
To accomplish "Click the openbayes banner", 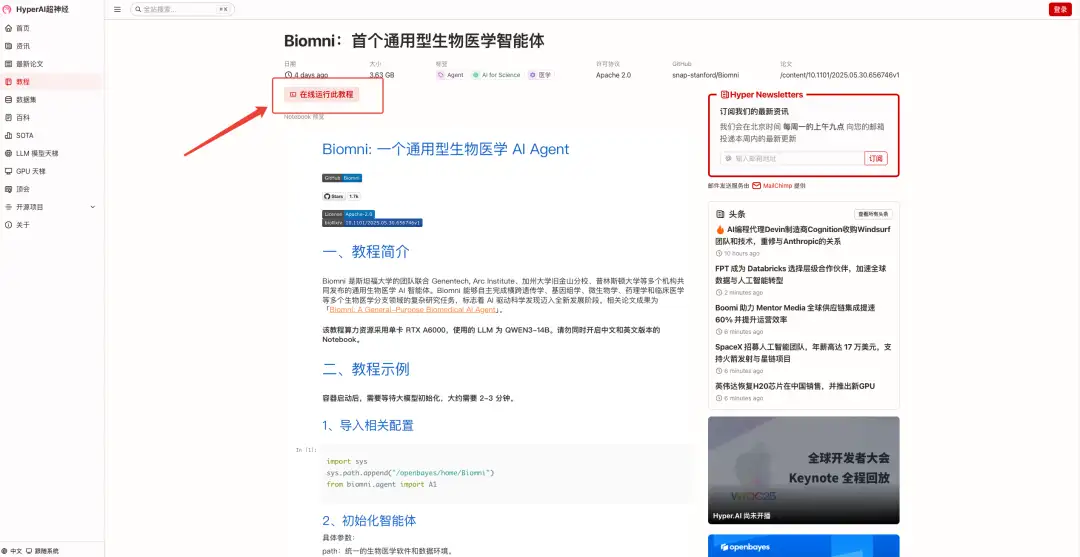I will click(803, 546).
